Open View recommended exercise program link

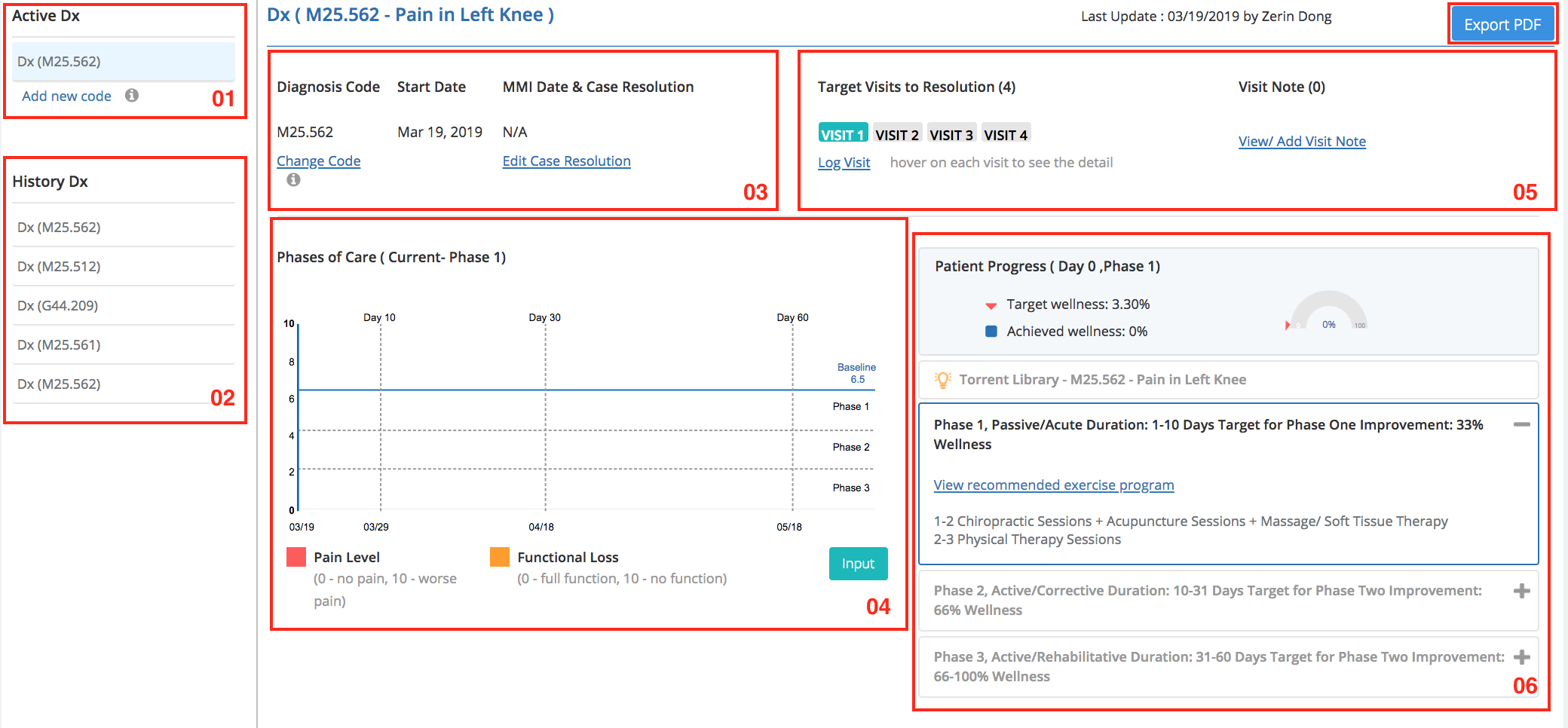(1053, 485)
